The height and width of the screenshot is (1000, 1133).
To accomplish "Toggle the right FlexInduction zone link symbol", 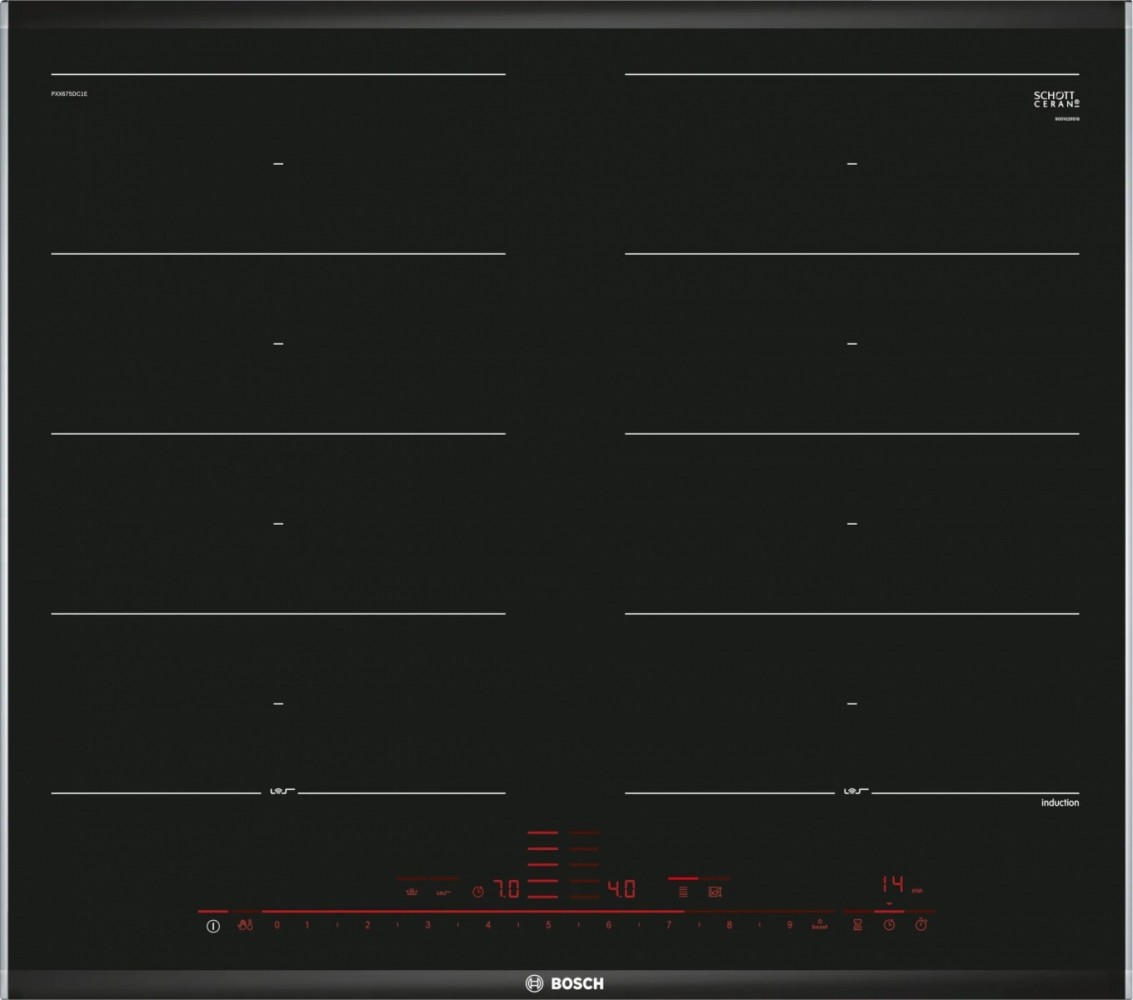I will pos(852,793).
